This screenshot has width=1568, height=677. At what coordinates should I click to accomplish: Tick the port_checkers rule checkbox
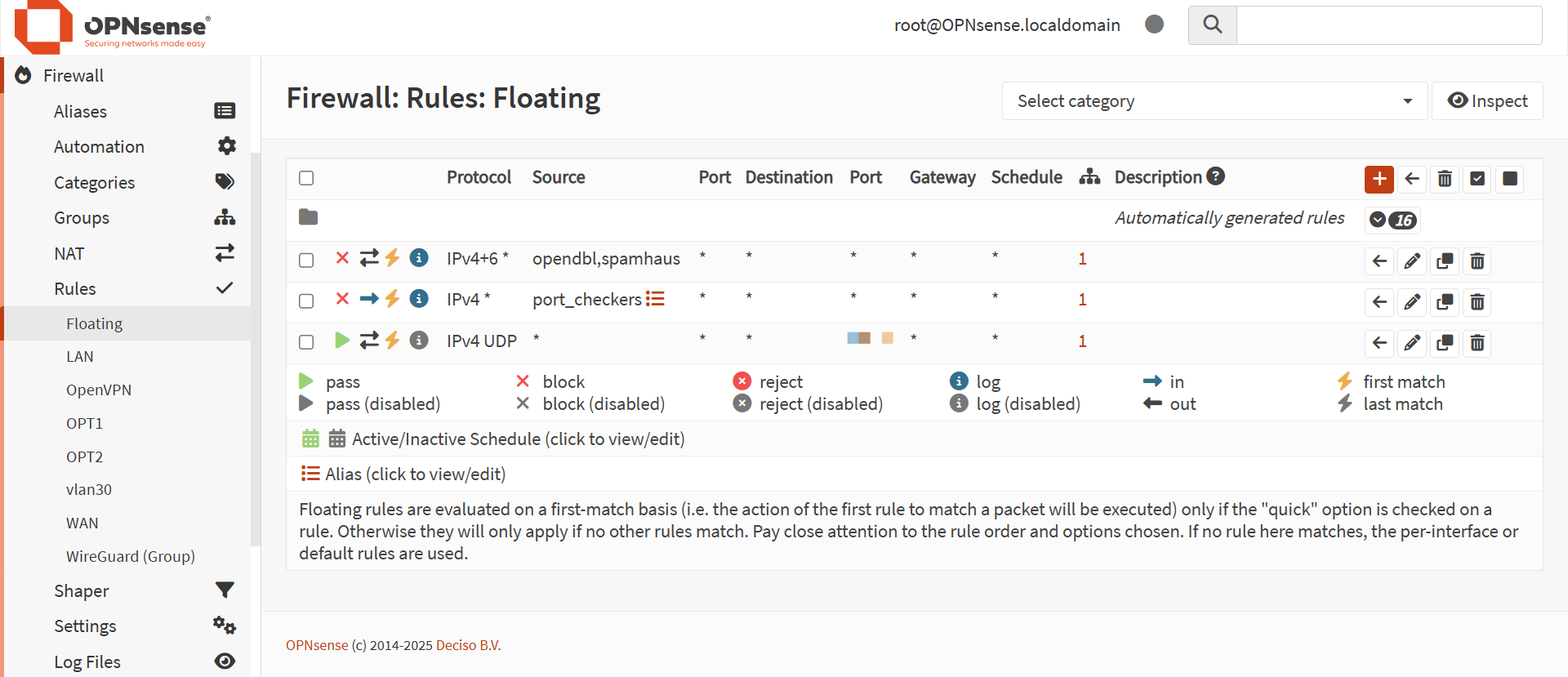306,301
